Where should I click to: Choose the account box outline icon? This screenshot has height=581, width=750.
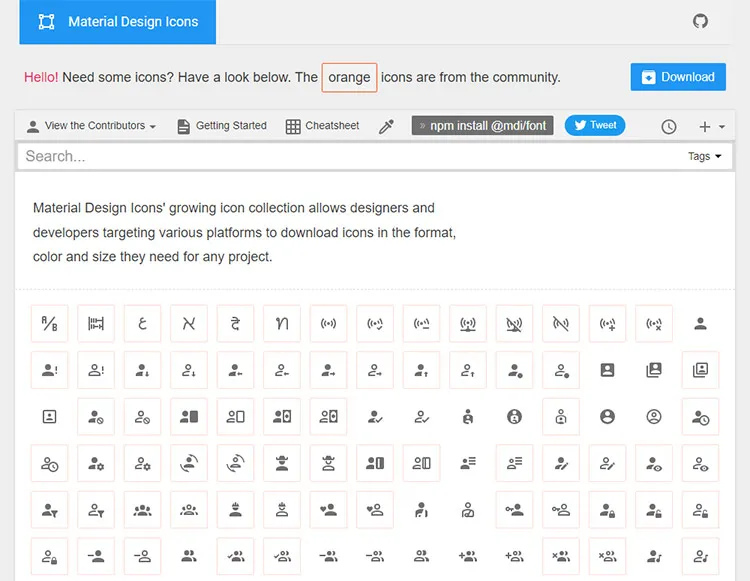click(49, 417)
